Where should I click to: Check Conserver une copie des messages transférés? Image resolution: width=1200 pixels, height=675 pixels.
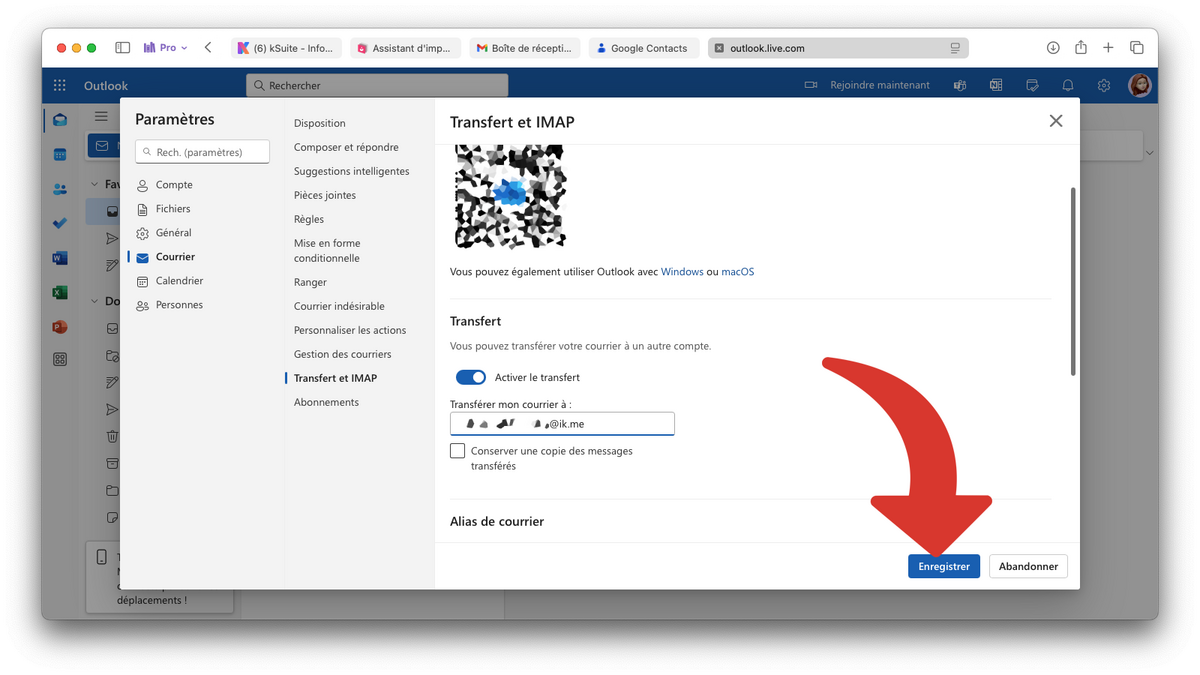[x=458, y=451]
